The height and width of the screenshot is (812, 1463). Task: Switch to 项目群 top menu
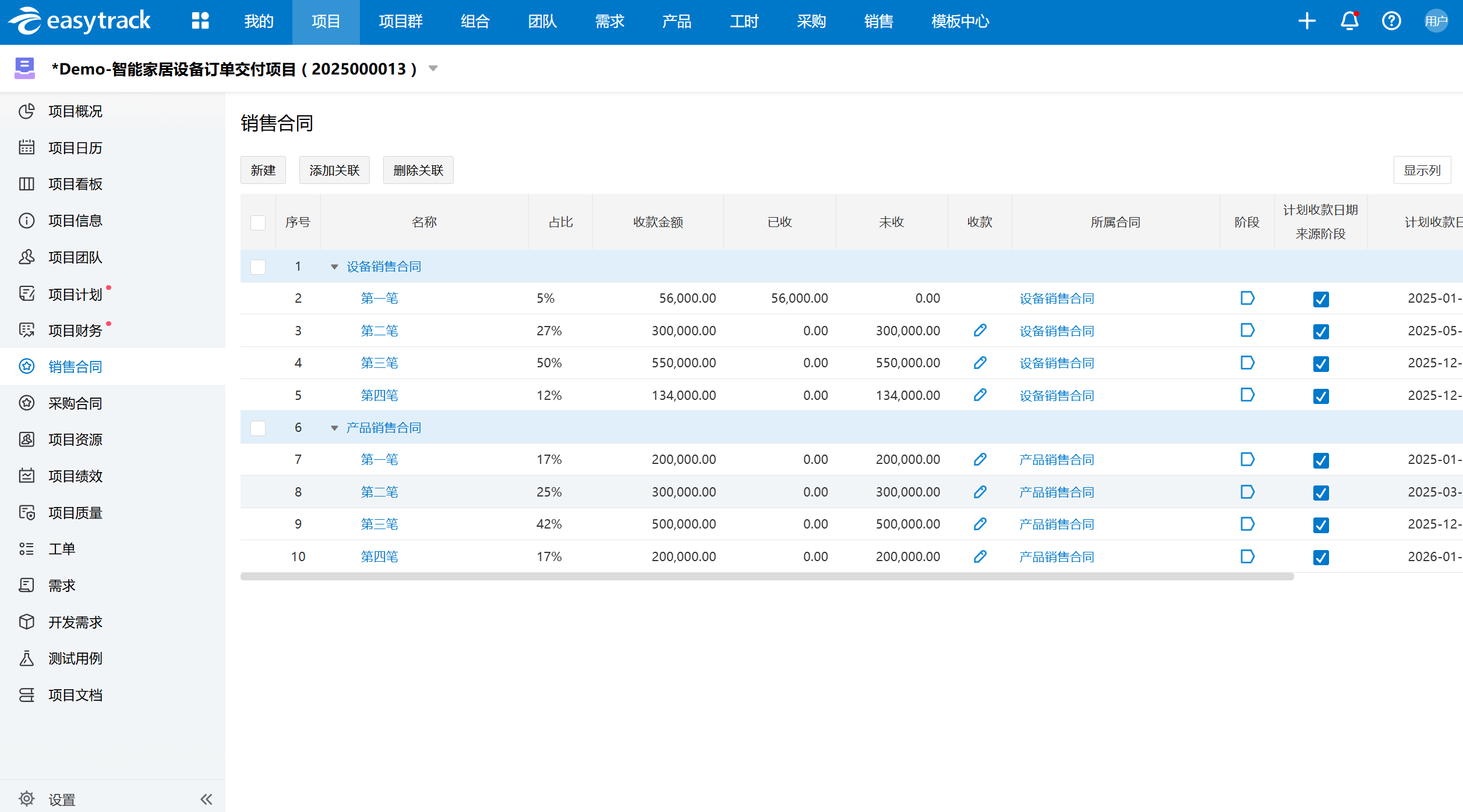(x=400, y=22)
